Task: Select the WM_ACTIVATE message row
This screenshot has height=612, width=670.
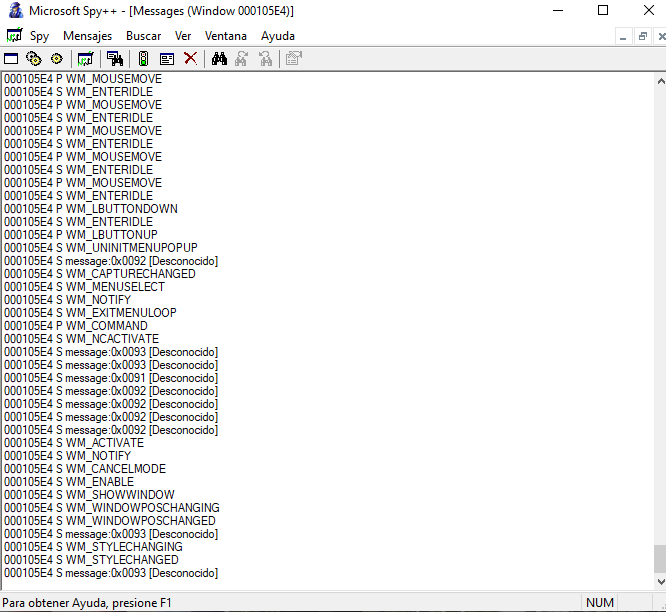Action: coord(74,443)
